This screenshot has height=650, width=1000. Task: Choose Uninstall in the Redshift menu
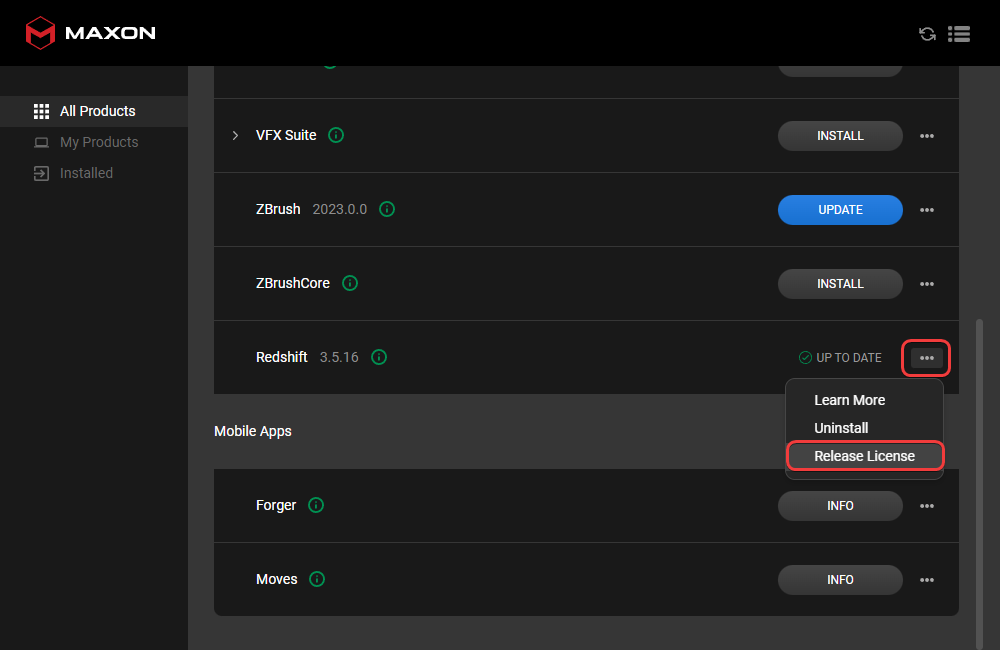point(841,428)
